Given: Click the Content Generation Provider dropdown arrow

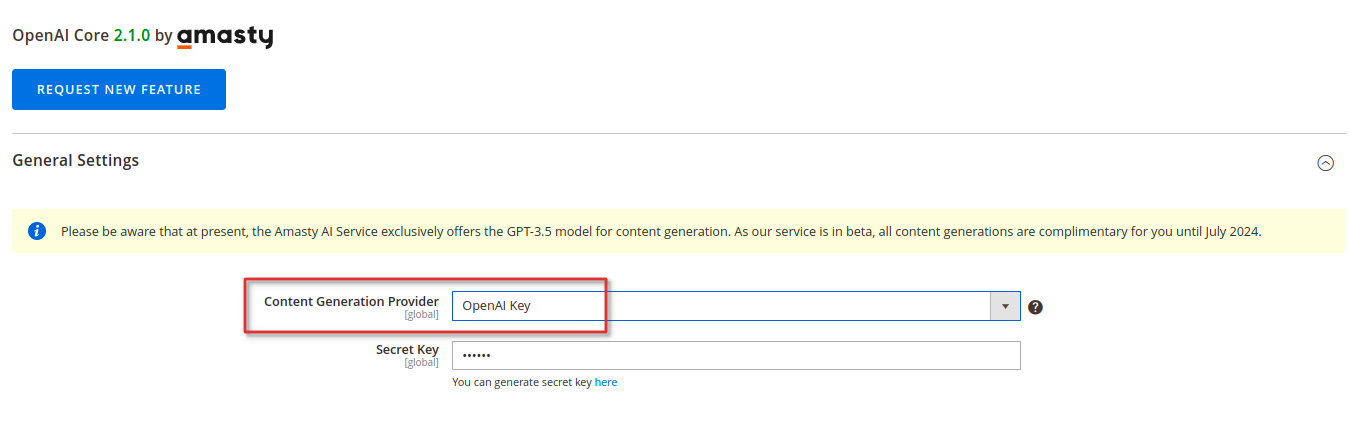Looking at the screenshot, I should tap(1004, 306).
